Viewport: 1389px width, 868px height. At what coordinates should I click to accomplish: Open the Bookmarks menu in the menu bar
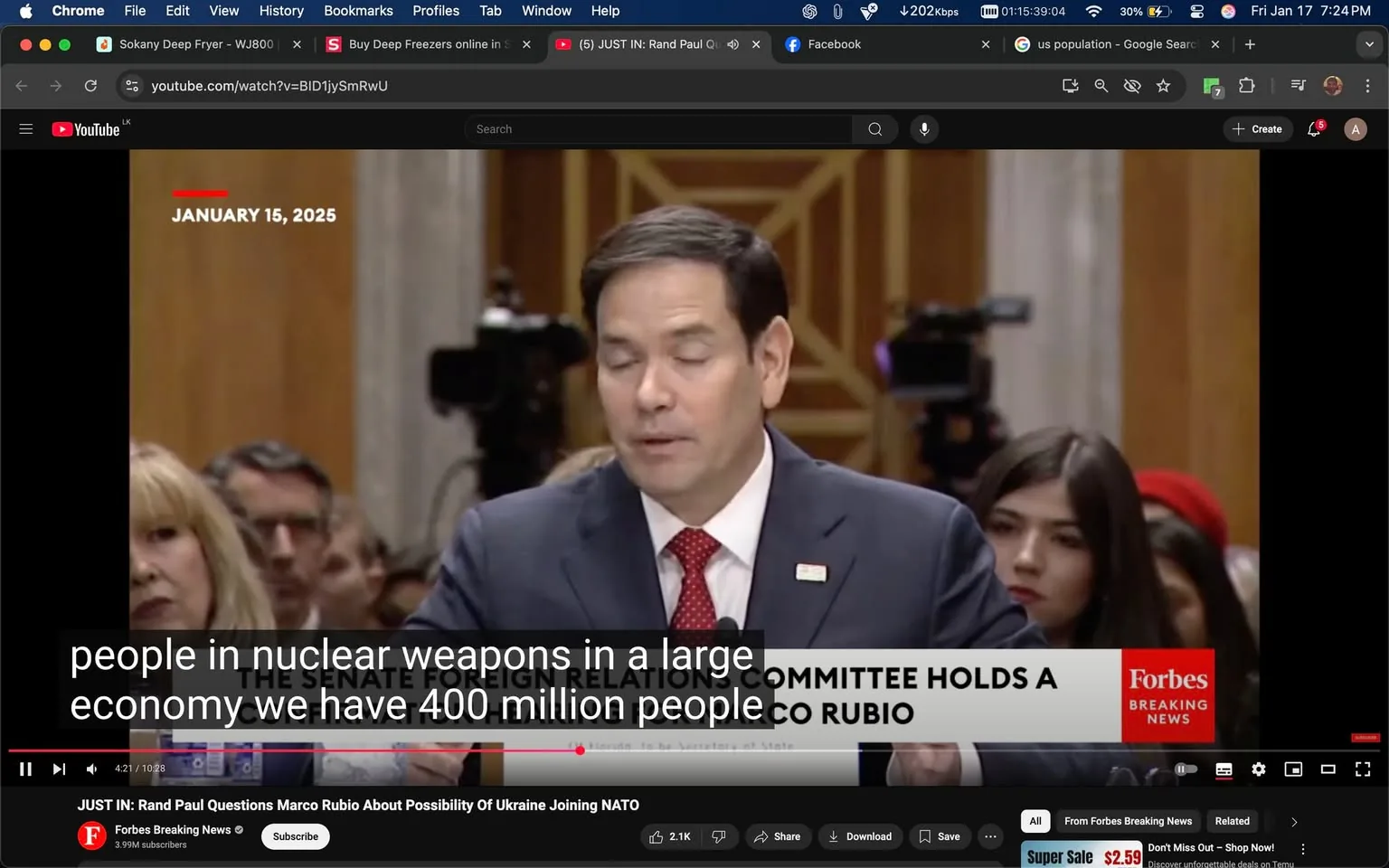[358, 11]
